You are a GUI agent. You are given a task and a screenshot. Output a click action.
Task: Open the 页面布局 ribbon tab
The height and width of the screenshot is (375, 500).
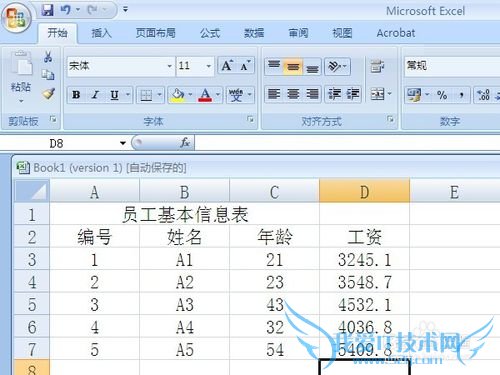point(155,33)
